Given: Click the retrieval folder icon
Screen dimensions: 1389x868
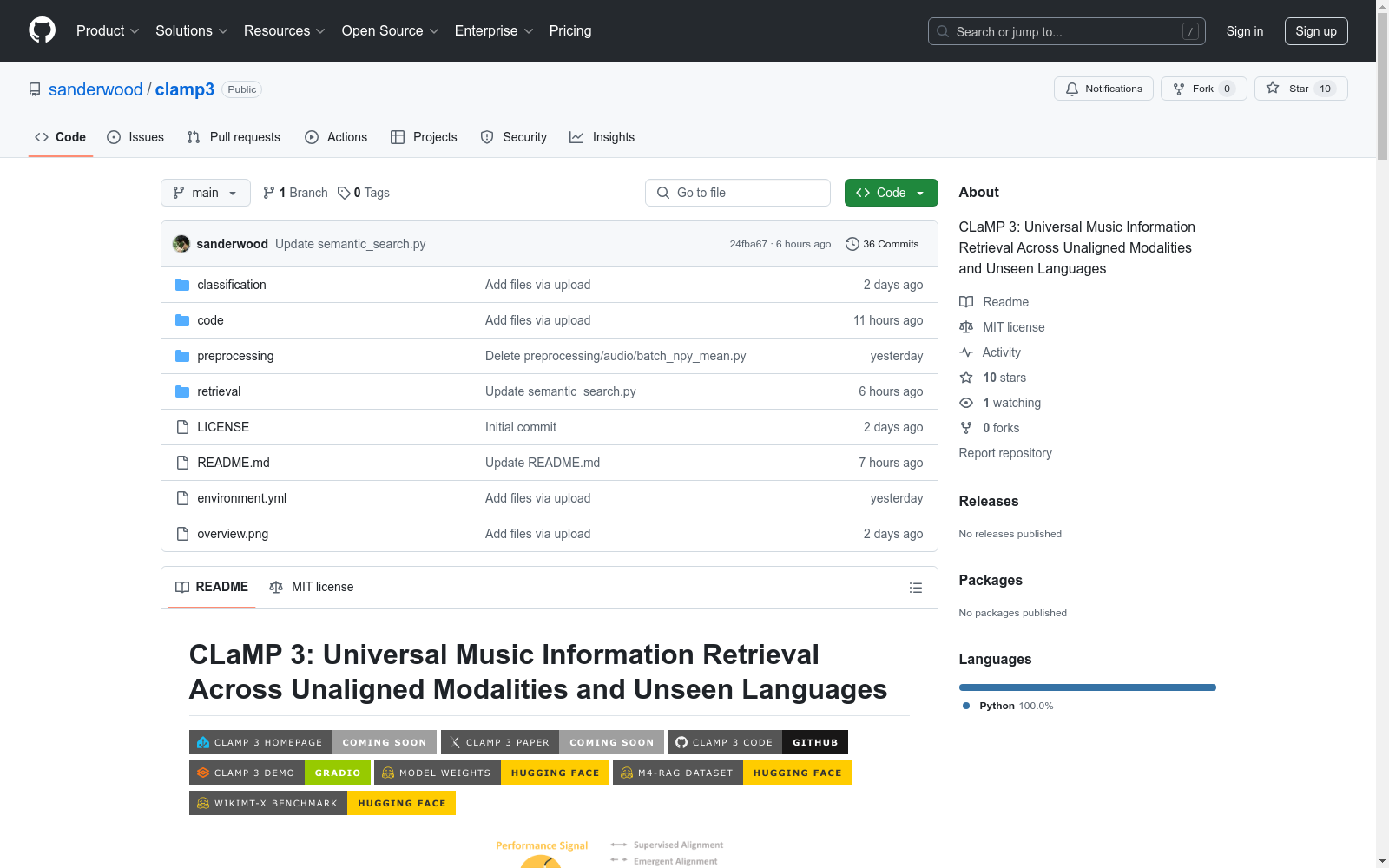Looking at the screenshot, I should tap(182, 391).
